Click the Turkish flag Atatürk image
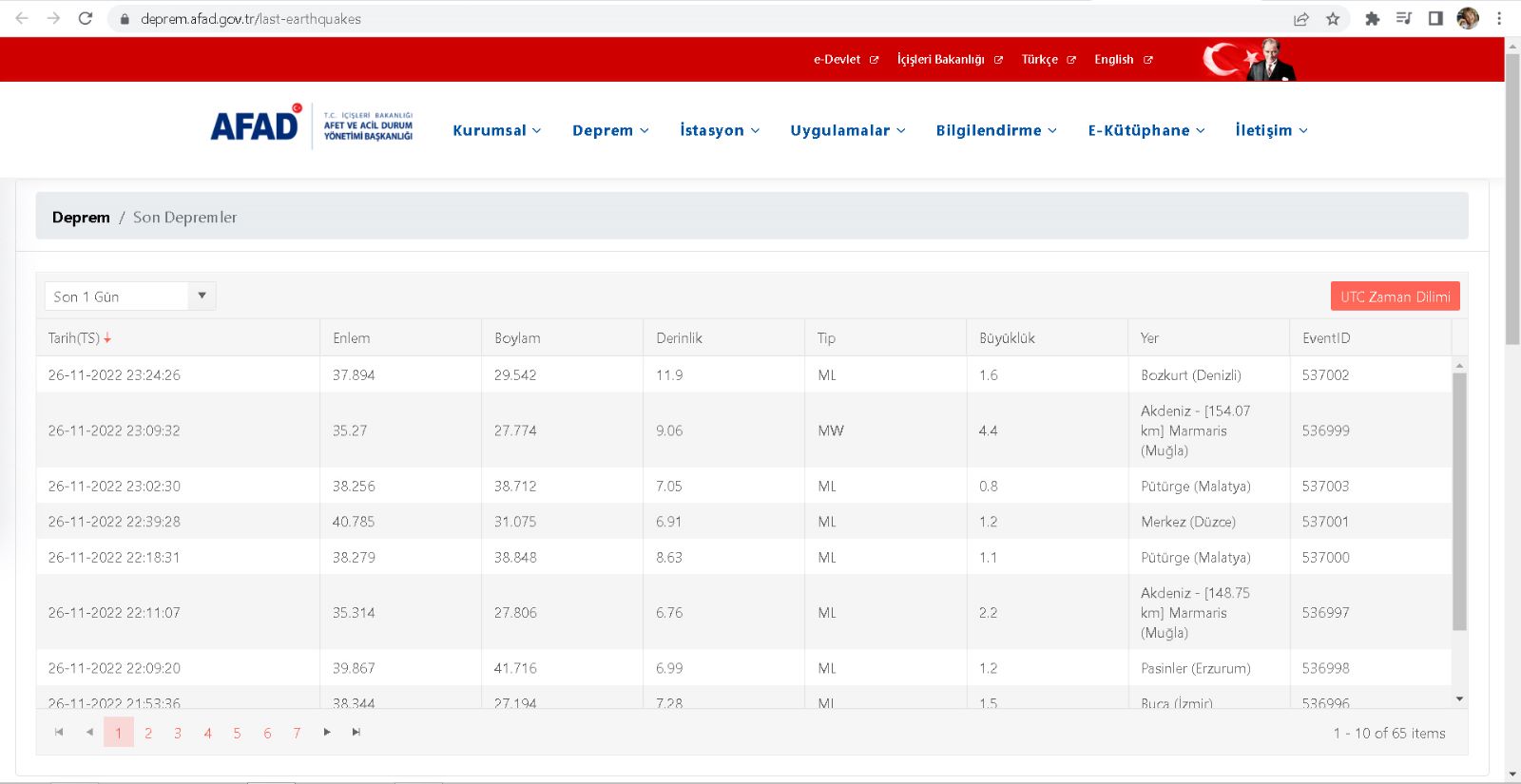 [x=1250, y=60]
